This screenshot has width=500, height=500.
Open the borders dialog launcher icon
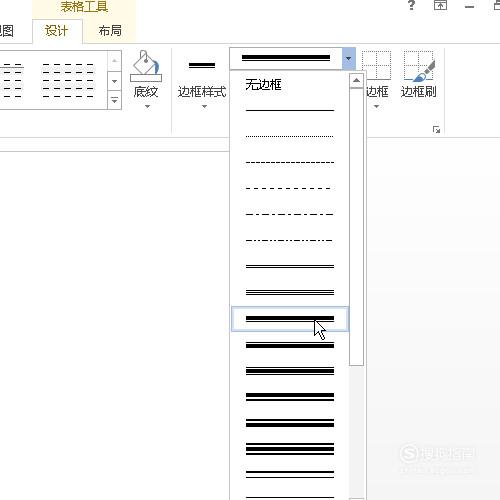436,130
